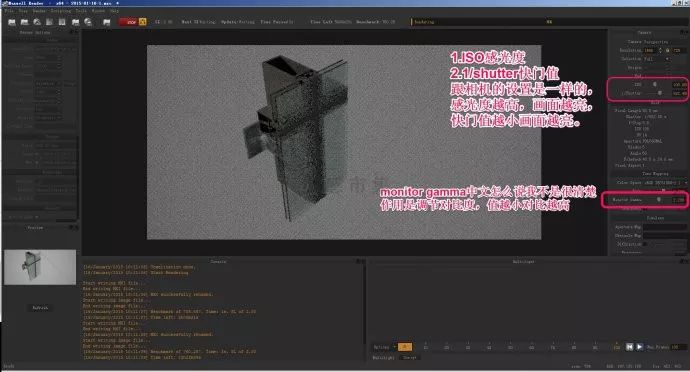This screenshot has width=690, height=372.
Task: Click the first icon in the main toolbar
Action: tap(12, 22)
